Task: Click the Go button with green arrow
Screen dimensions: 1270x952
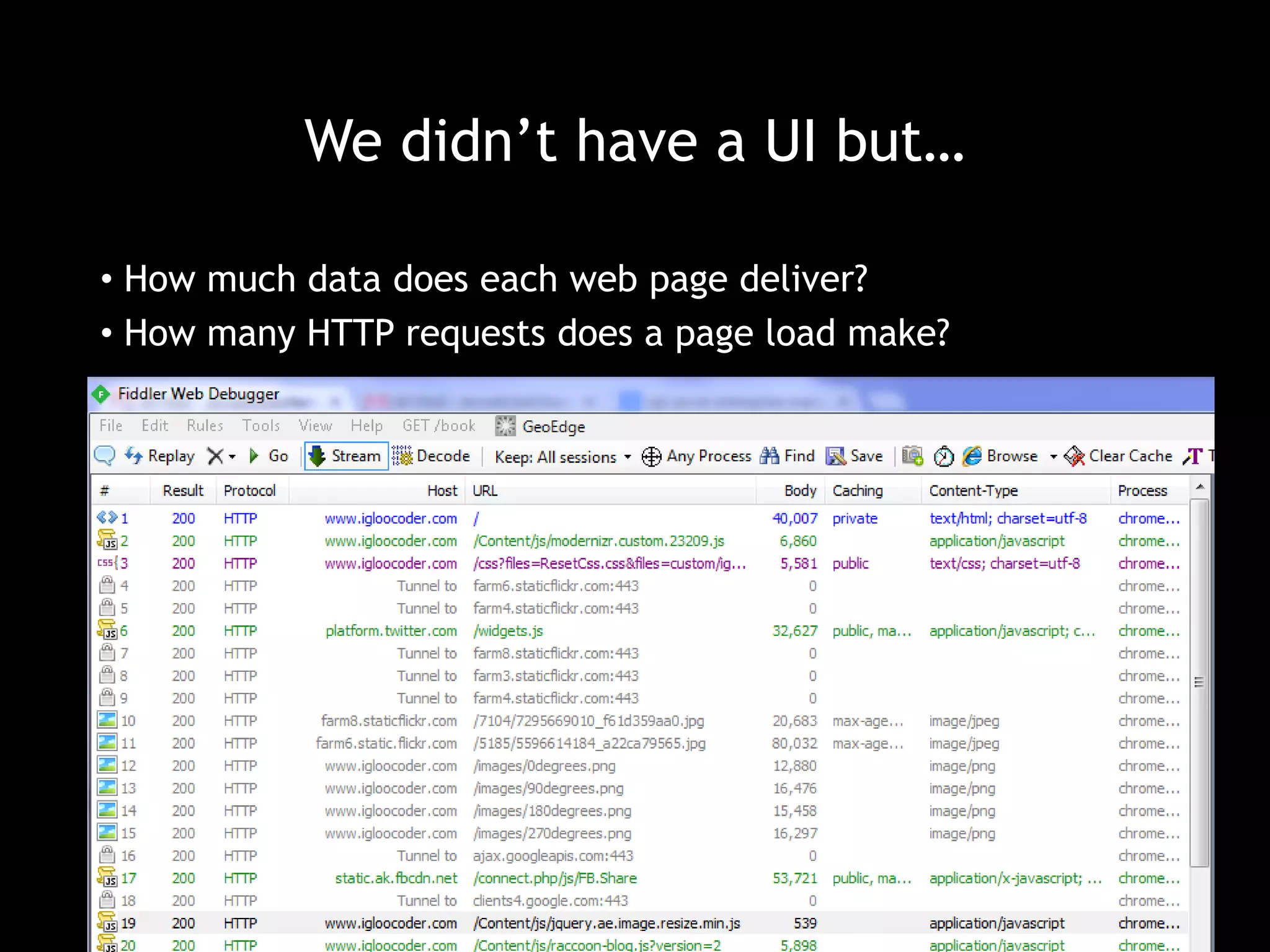Action: 269,456
